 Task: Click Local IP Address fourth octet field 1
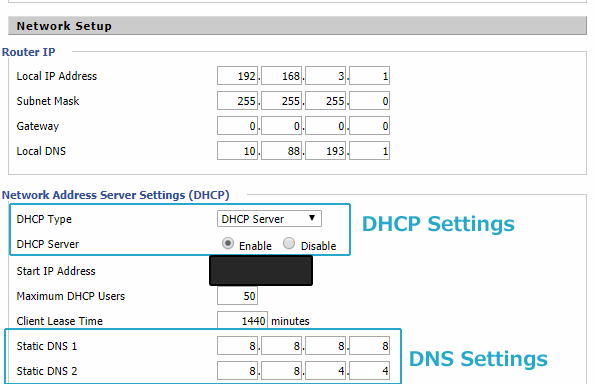coord(369,76)
